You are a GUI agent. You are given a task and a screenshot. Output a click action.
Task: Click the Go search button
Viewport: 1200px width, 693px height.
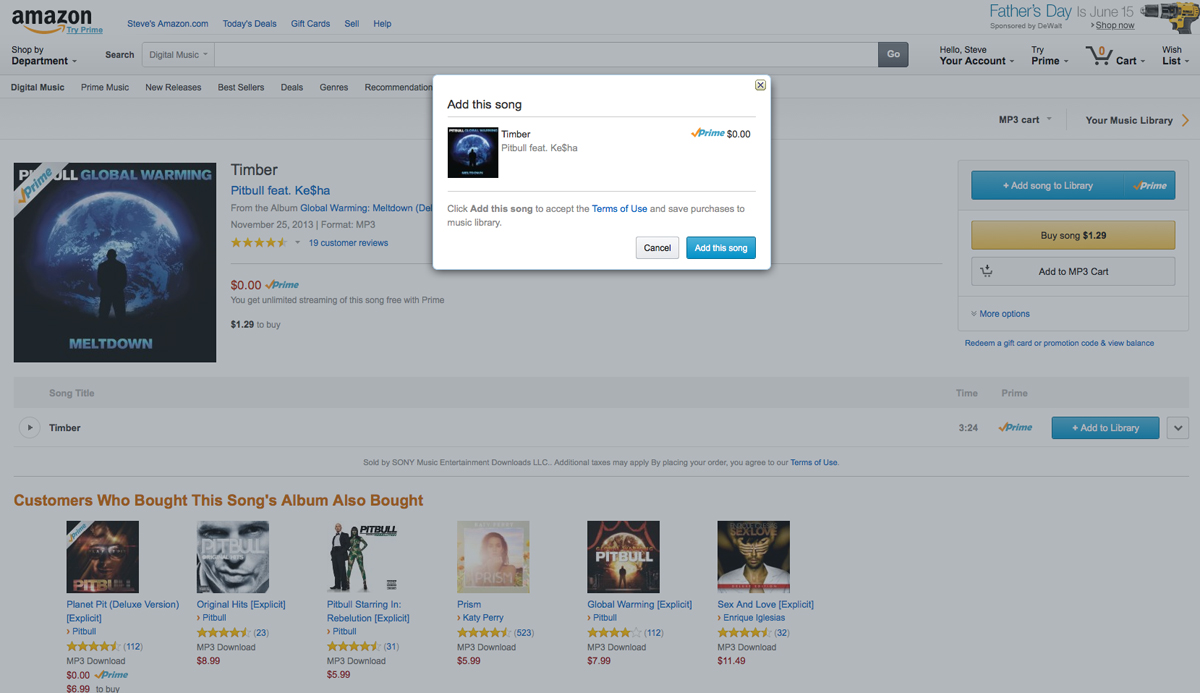[x=893, y=55]
